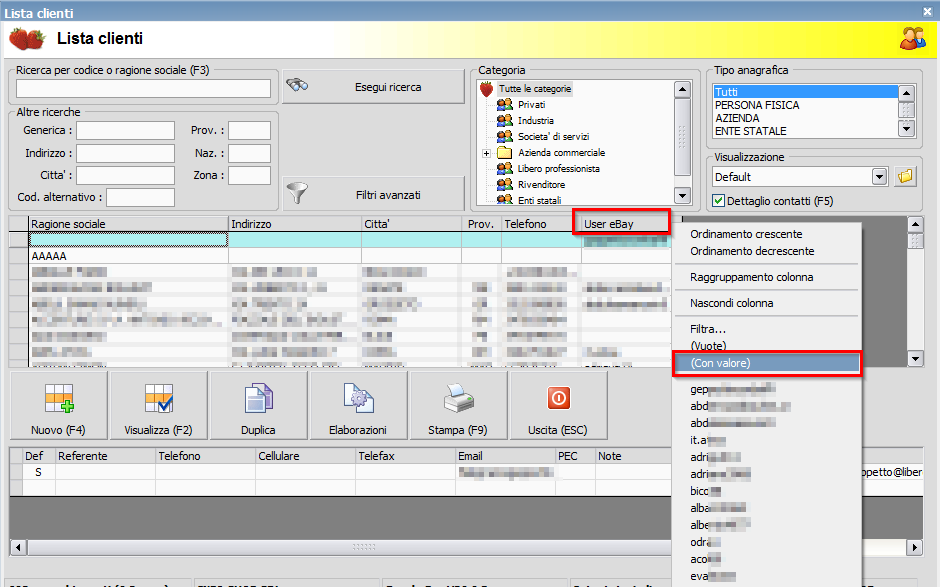
Task: Click the Email column header in contacts
Action: (505, 456)
